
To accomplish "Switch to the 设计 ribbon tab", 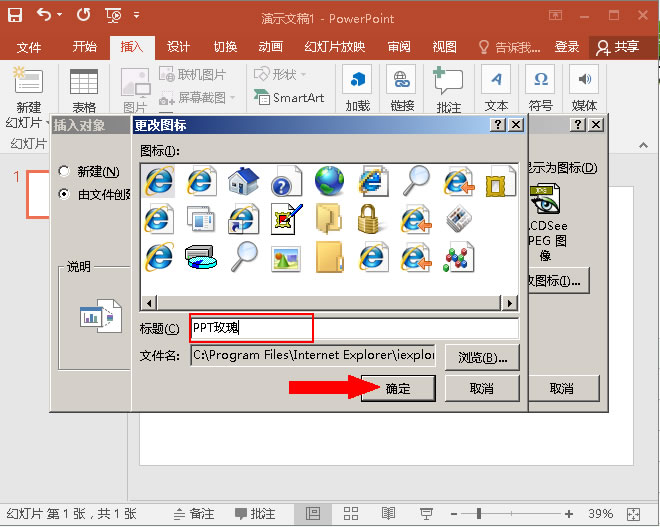I will tap(178, 47).
